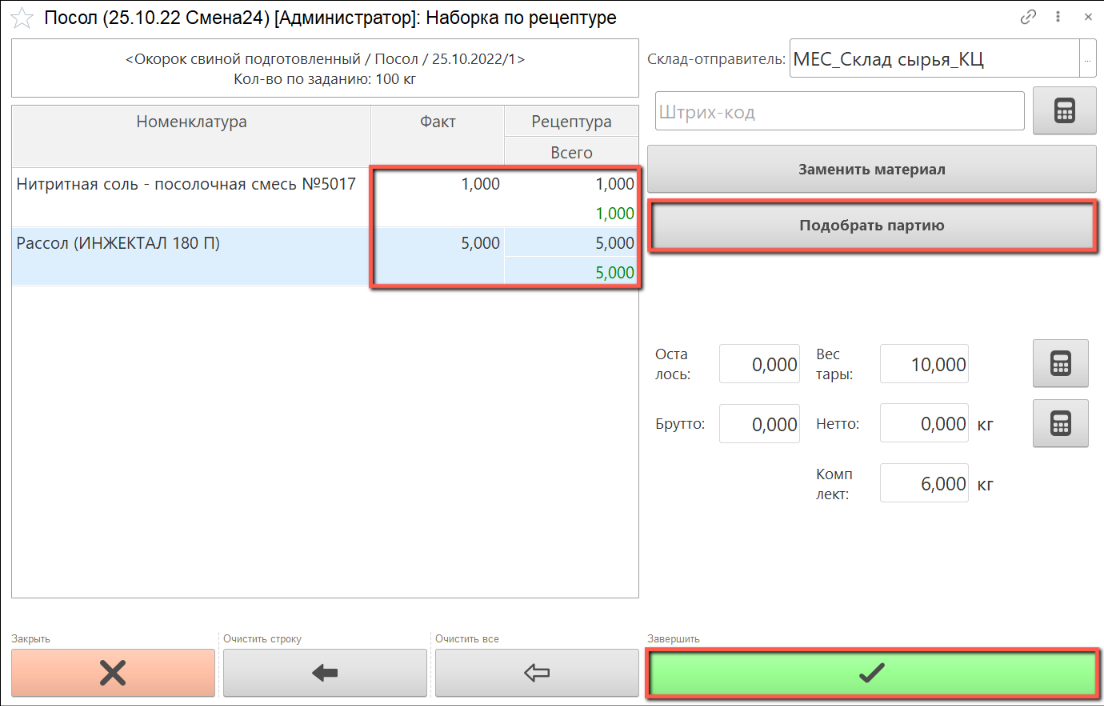Screen dimensions: 1104x706
Task: Click the Номенклатура column header
Action: (191, 122)
